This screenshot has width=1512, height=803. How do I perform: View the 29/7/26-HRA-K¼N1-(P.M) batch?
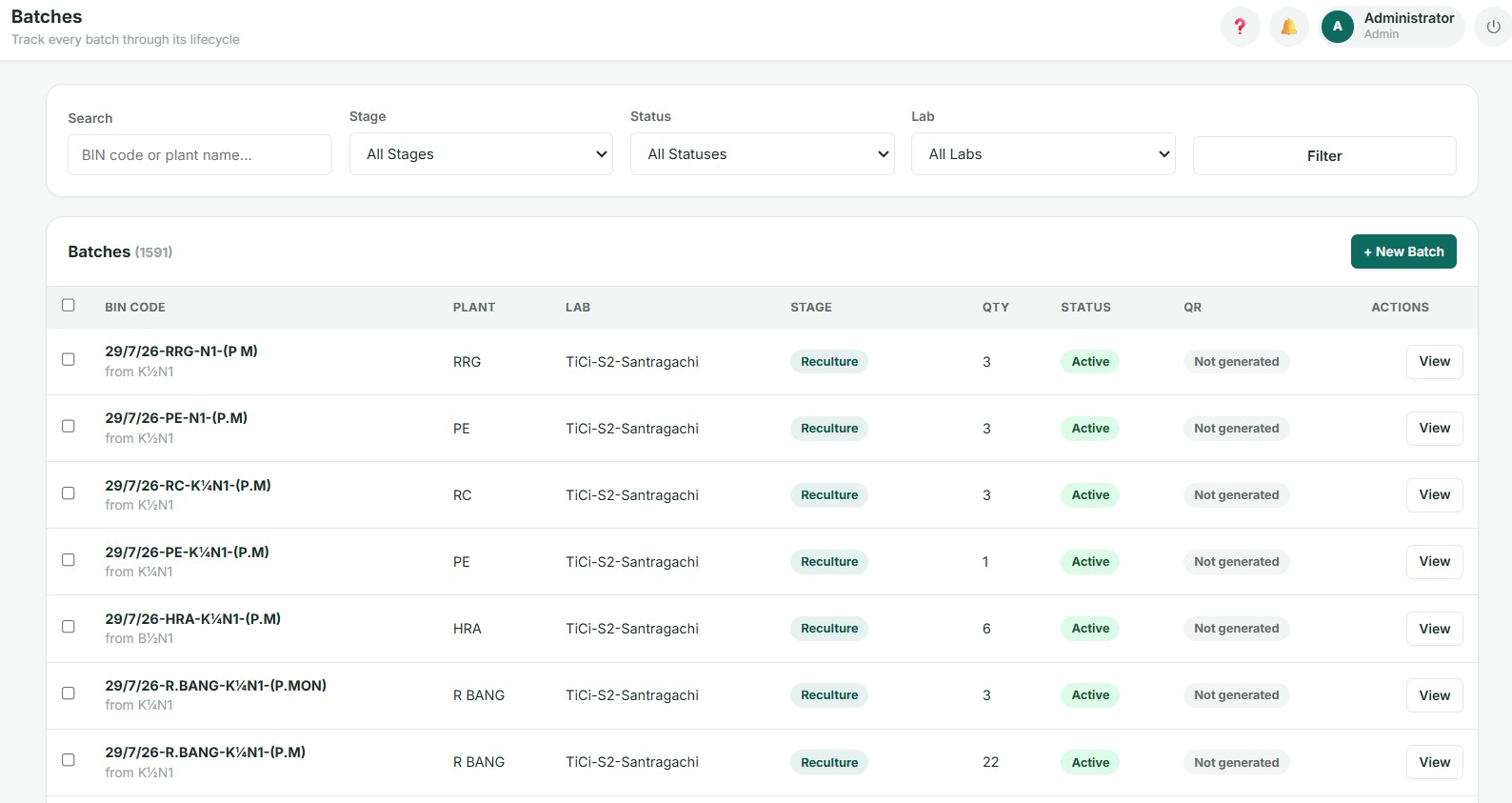pos(1434,629)
